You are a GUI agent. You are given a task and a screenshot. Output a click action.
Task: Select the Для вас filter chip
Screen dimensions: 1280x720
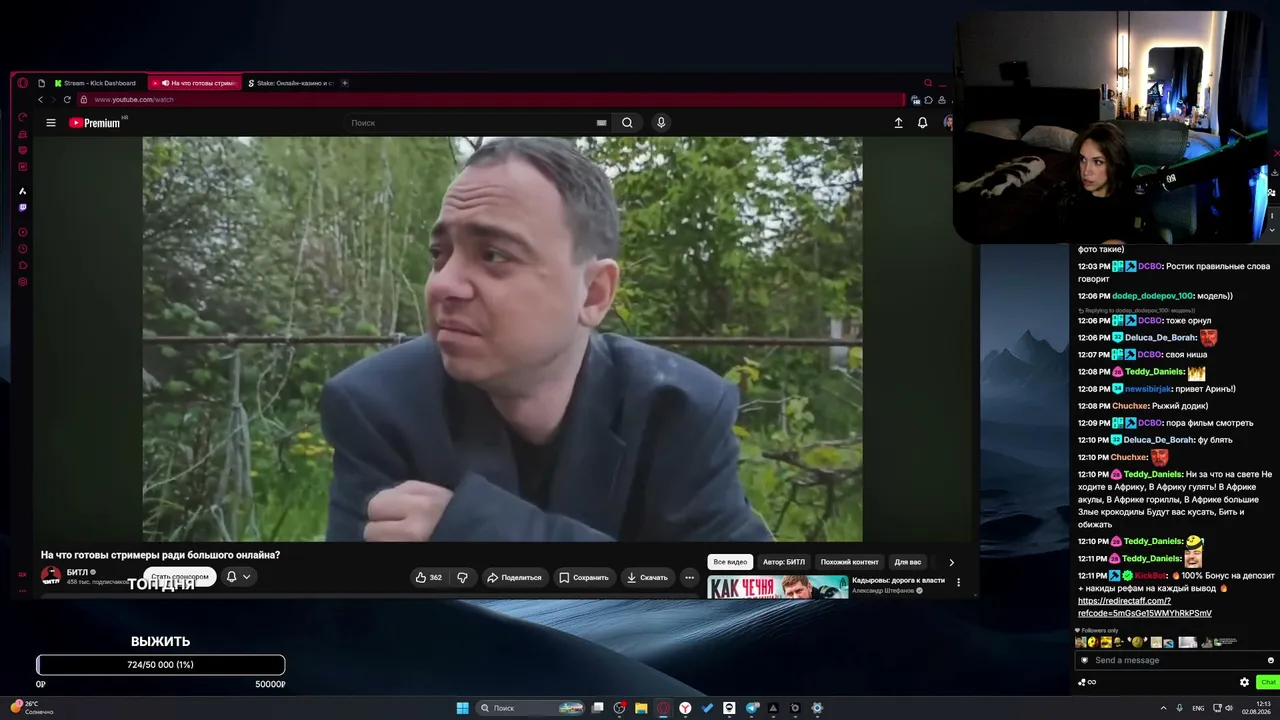(x=908, y=562)
